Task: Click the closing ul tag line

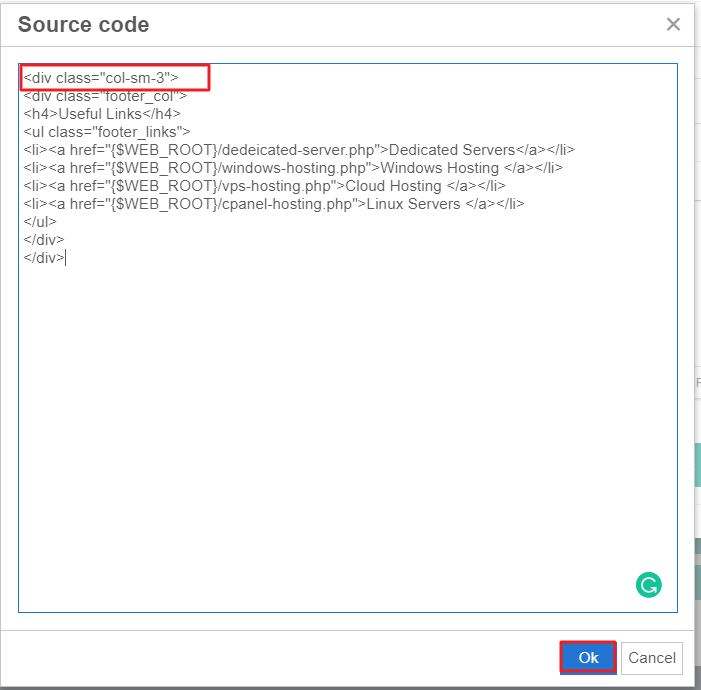Action: click(x=40, y=222)
